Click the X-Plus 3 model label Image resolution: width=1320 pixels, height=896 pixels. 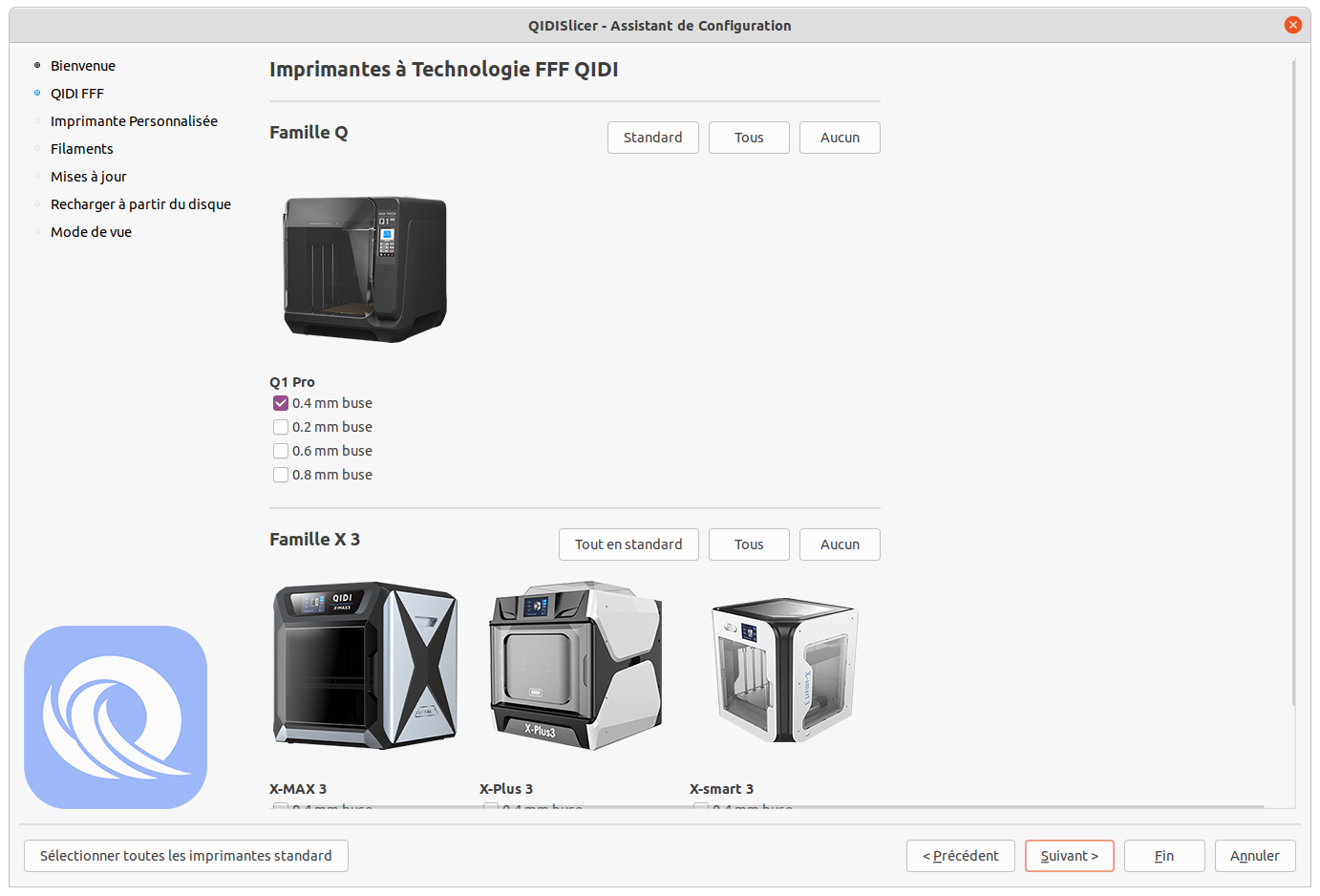[x=506, y=789]
